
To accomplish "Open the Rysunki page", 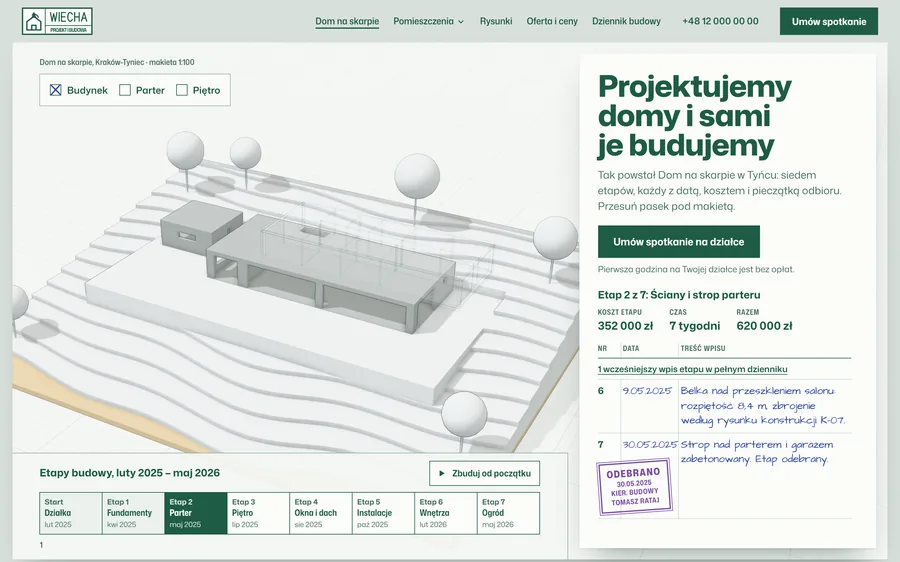I will [496, 21].
